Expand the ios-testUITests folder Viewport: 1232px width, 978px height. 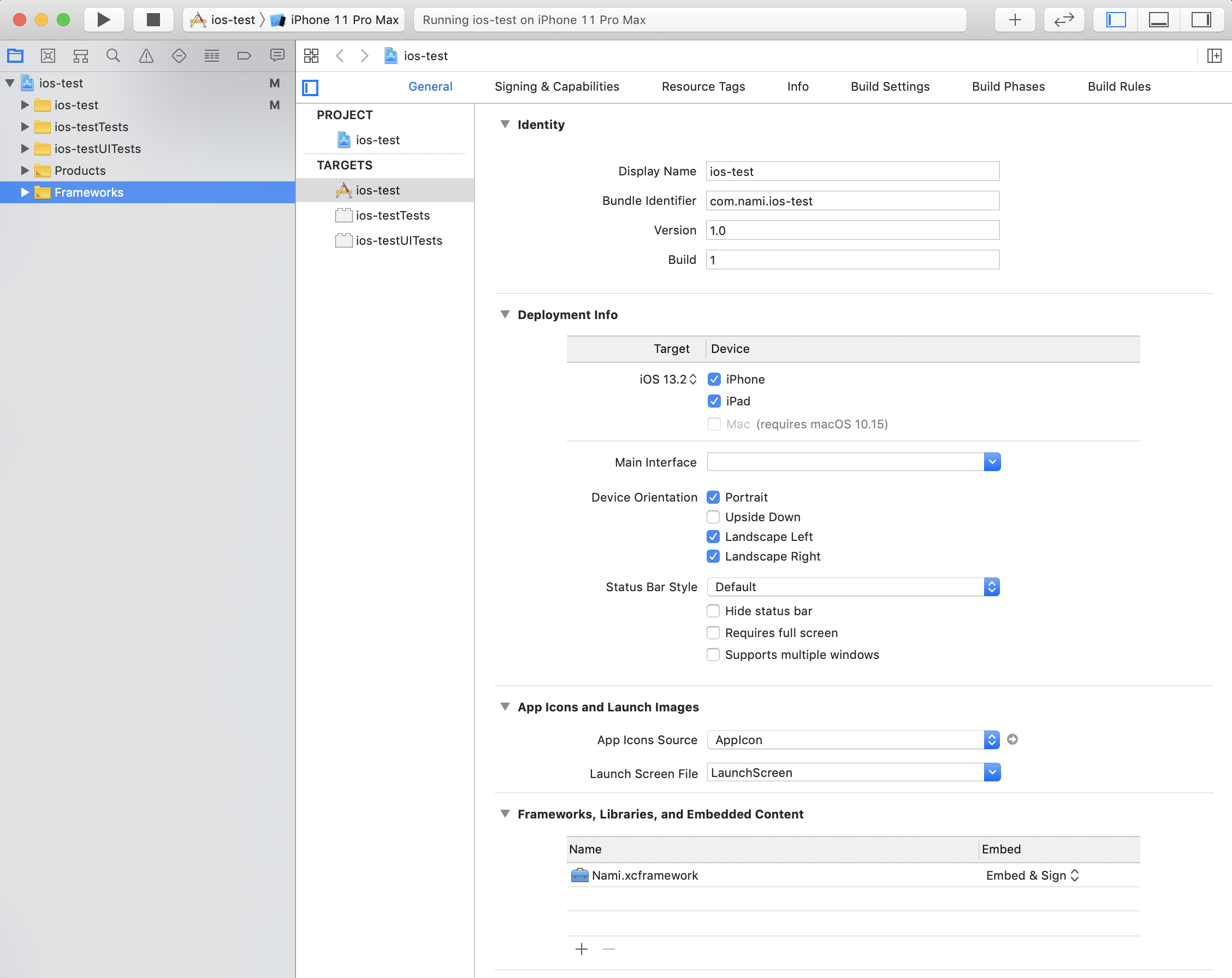coord(25,149)
